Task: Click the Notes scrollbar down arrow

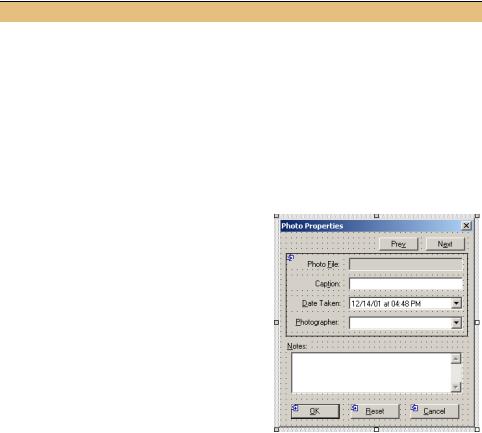Action: (x=456, y=387)
